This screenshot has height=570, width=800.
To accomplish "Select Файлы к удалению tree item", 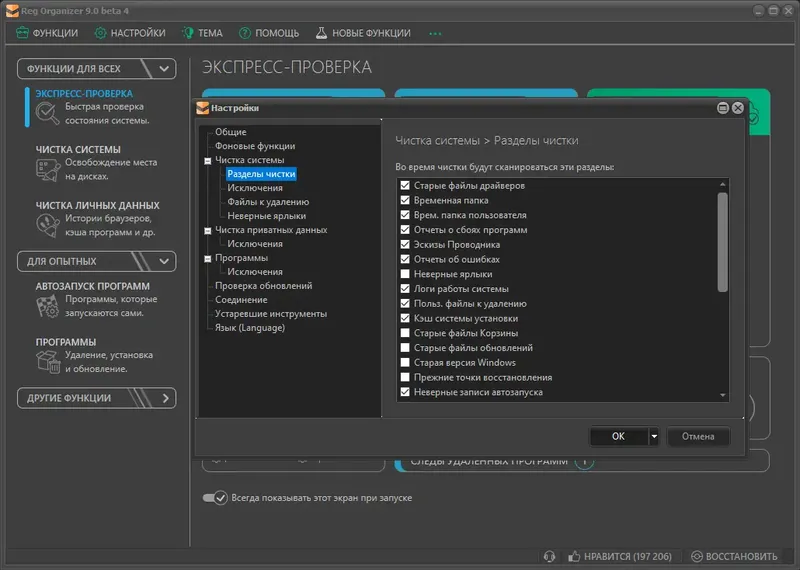I will (x=268, y=202).
